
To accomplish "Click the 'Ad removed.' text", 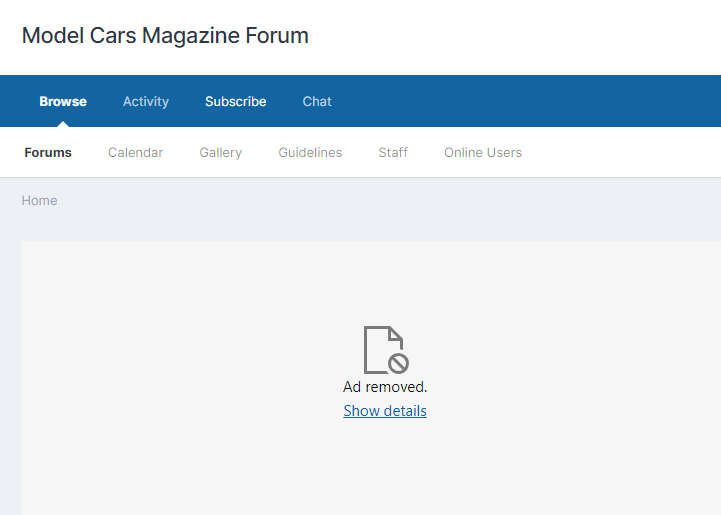I will point(385,387).
